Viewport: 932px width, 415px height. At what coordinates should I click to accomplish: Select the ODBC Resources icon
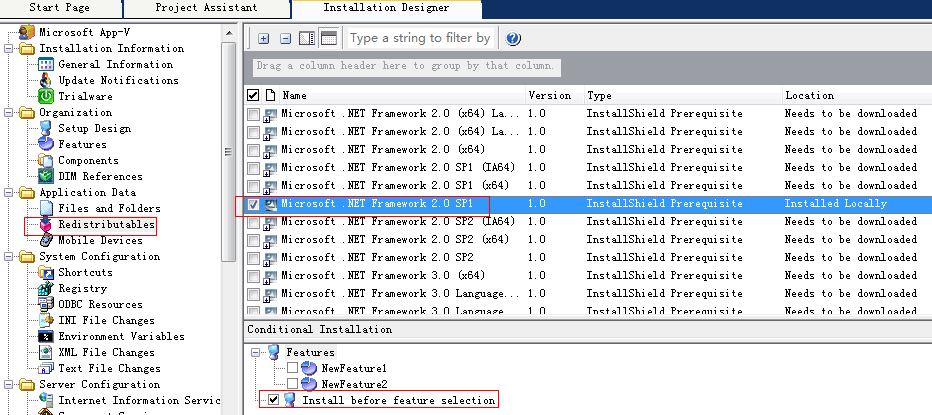[x=46, y=304]
